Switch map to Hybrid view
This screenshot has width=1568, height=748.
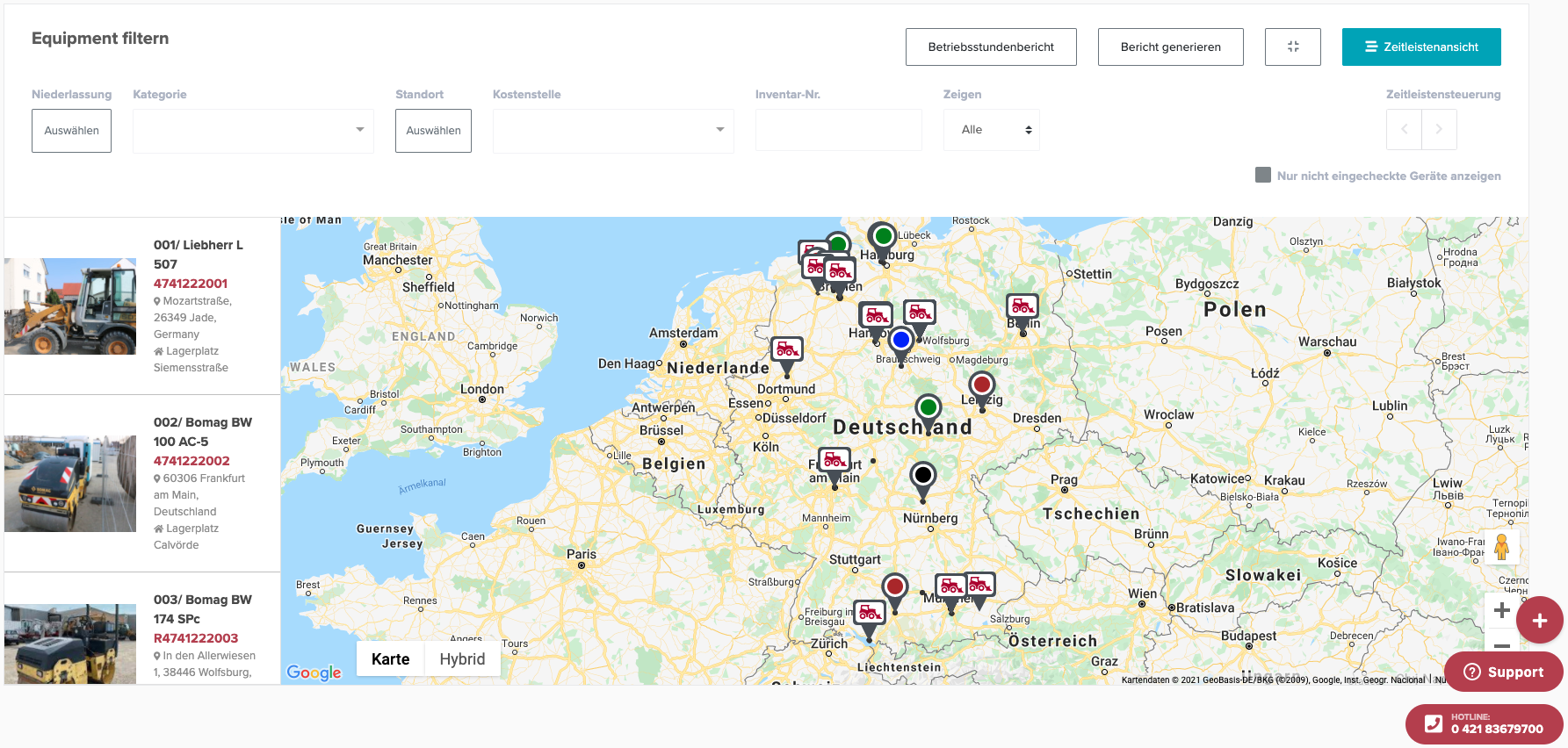462,659
